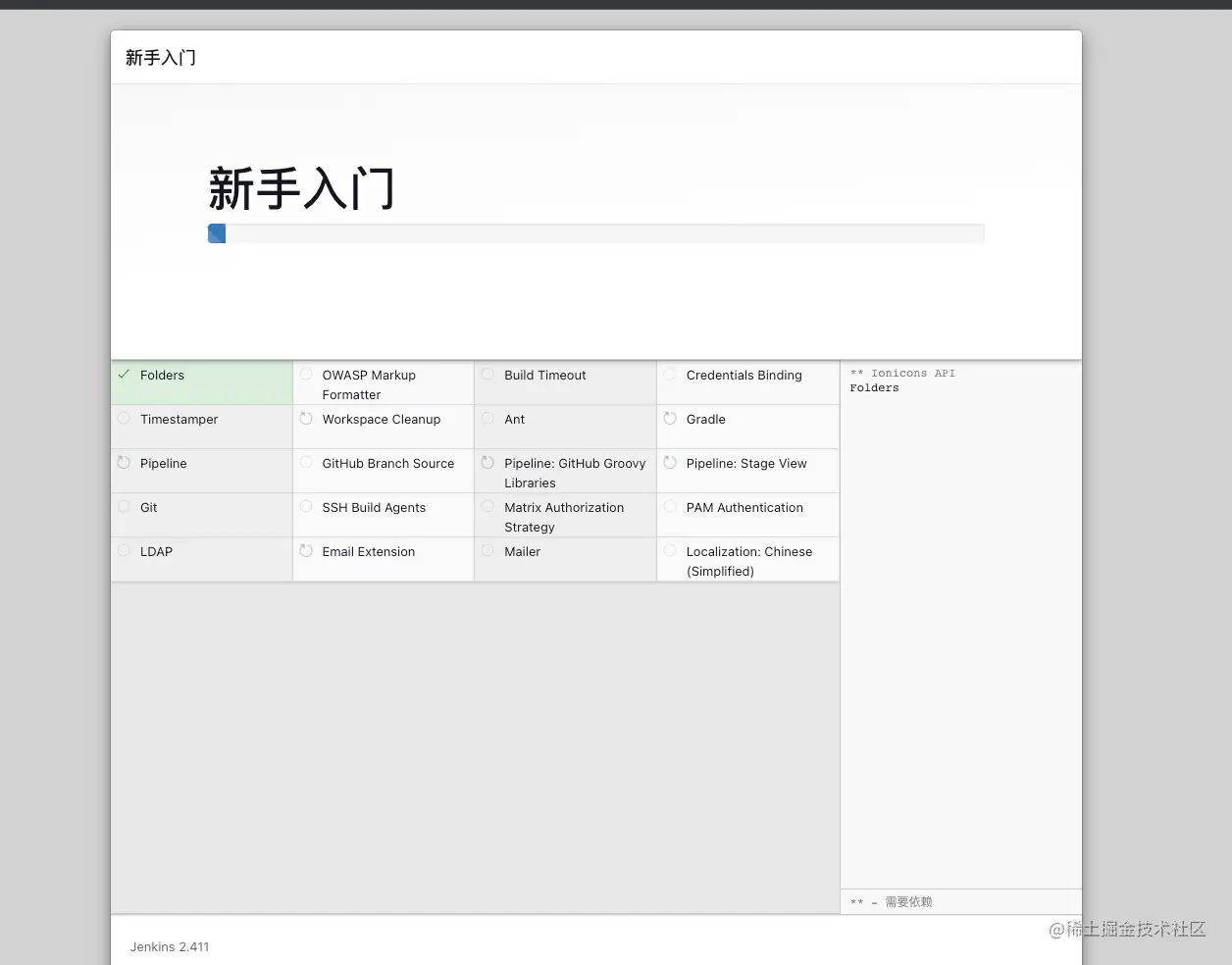Click the spinner icon beside Pipeline

[x=124, y=462]
